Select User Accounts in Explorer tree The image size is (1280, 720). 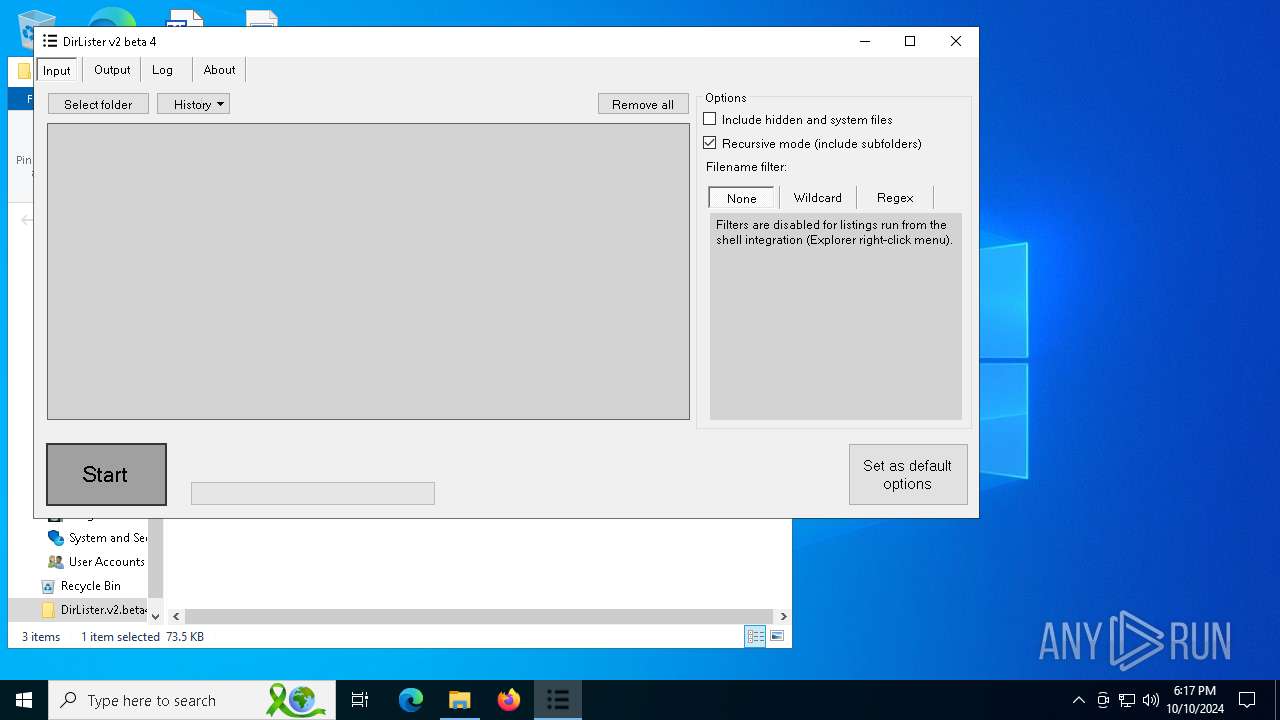[x=96, y=562]
